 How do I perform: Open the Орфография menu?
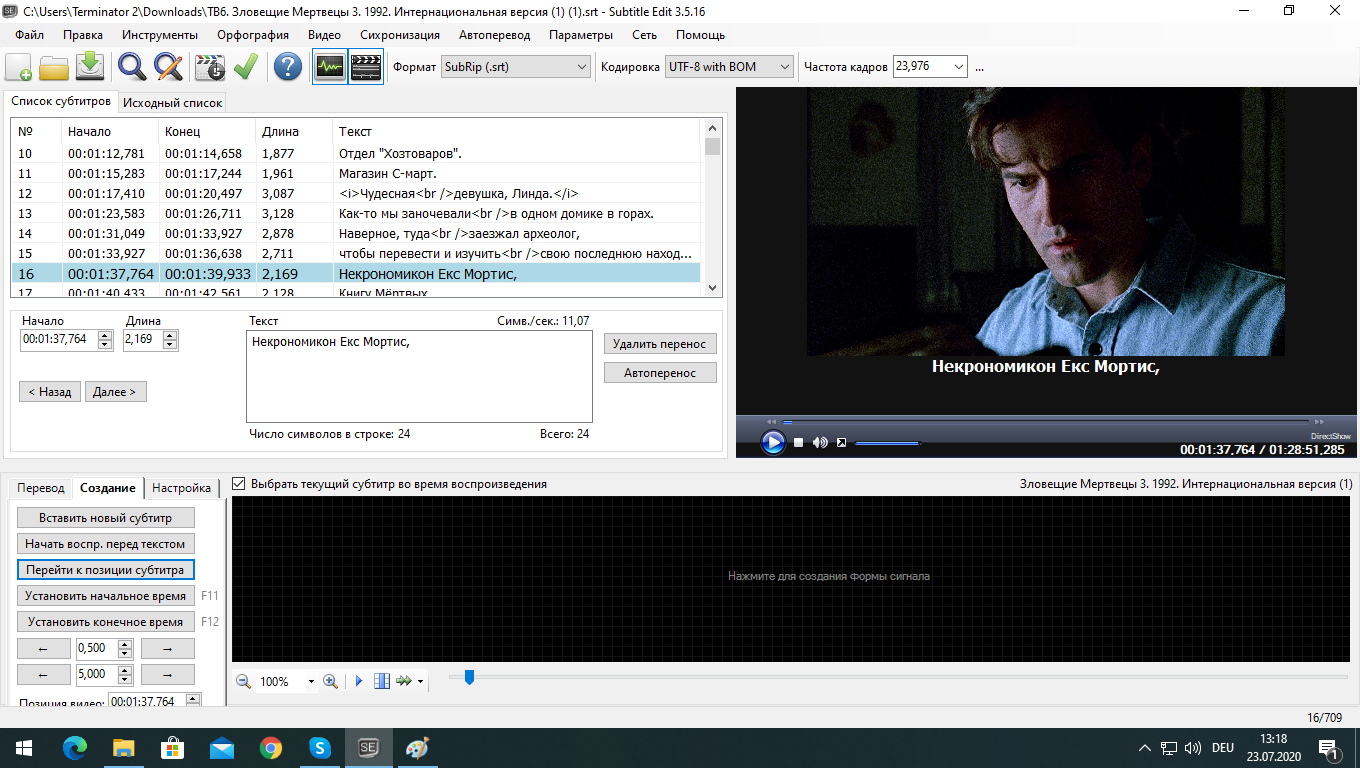point(253,35)
